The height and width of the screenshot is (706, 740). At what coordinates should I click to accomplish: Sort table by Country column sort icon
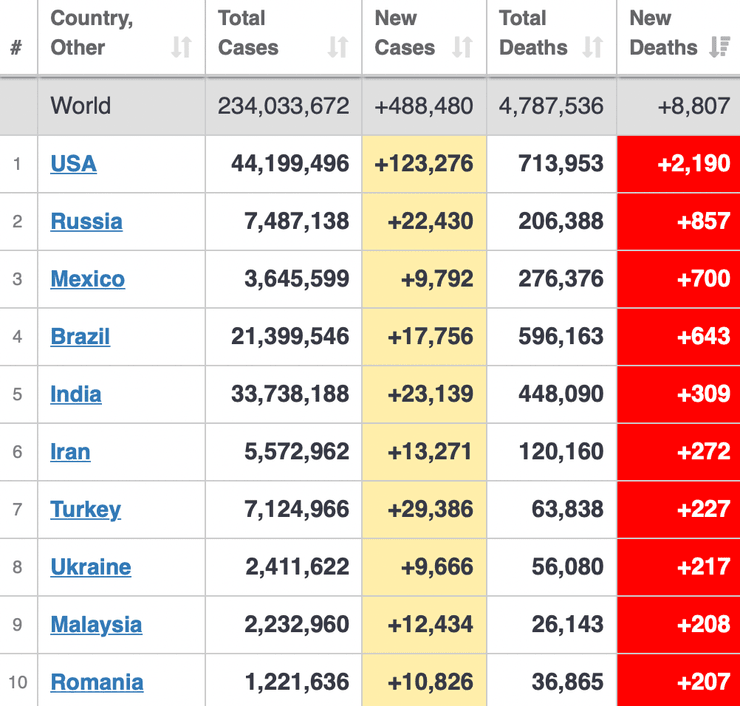[x=181, y=47]
